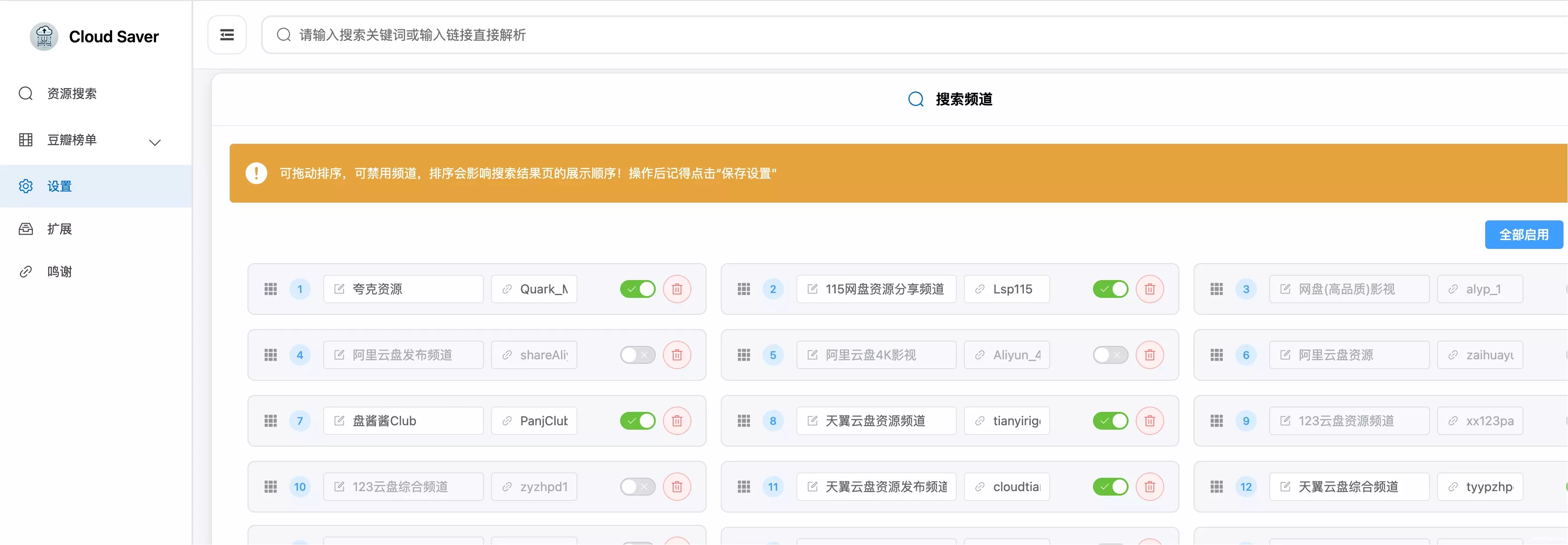The image size is (1568, 545).
Task: Click the Cloud Saver logo icon
Action: click(44, 37)
